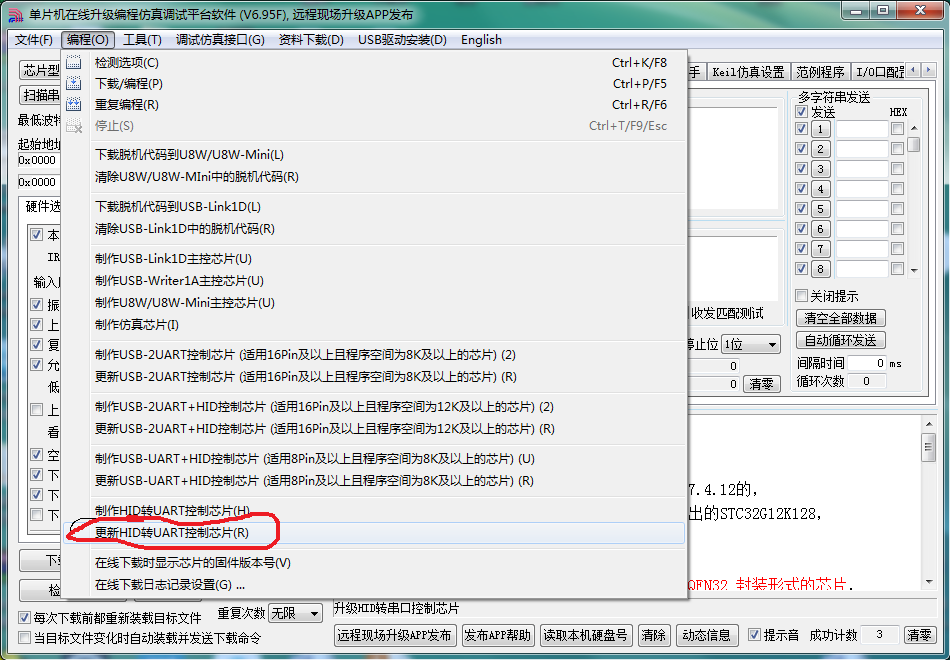Open the 资料下载(D) menu
The height and width of the screenshot is (660, 950).
(311, 40)
